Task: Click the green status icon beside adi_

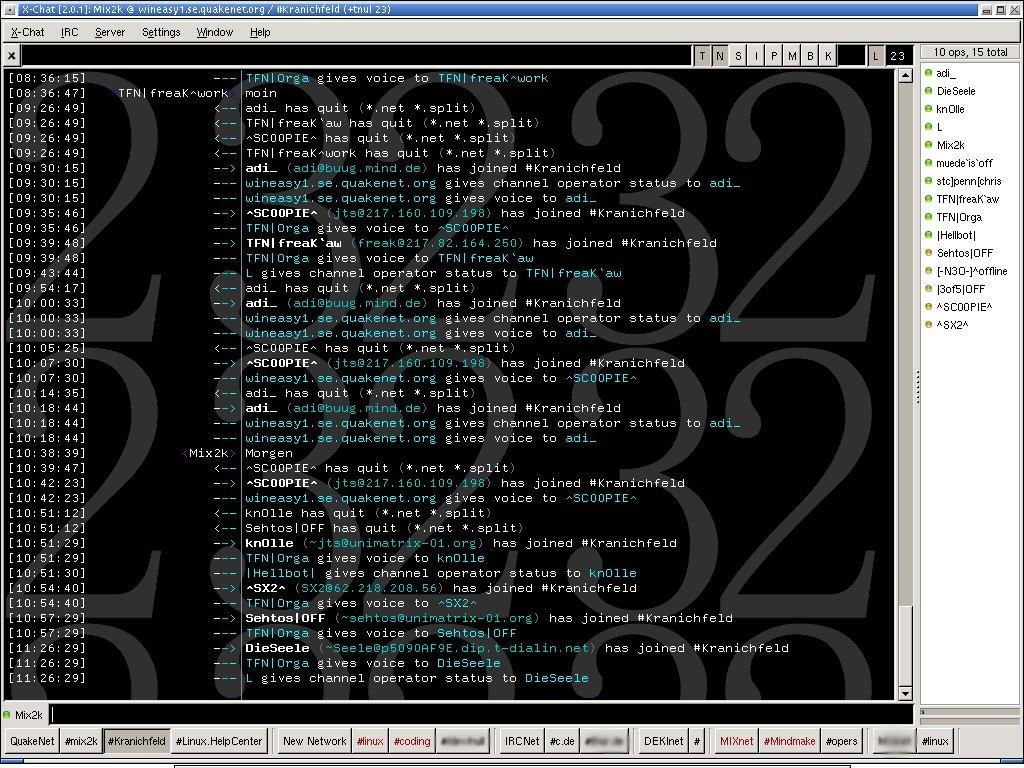Action: [928, 73]
